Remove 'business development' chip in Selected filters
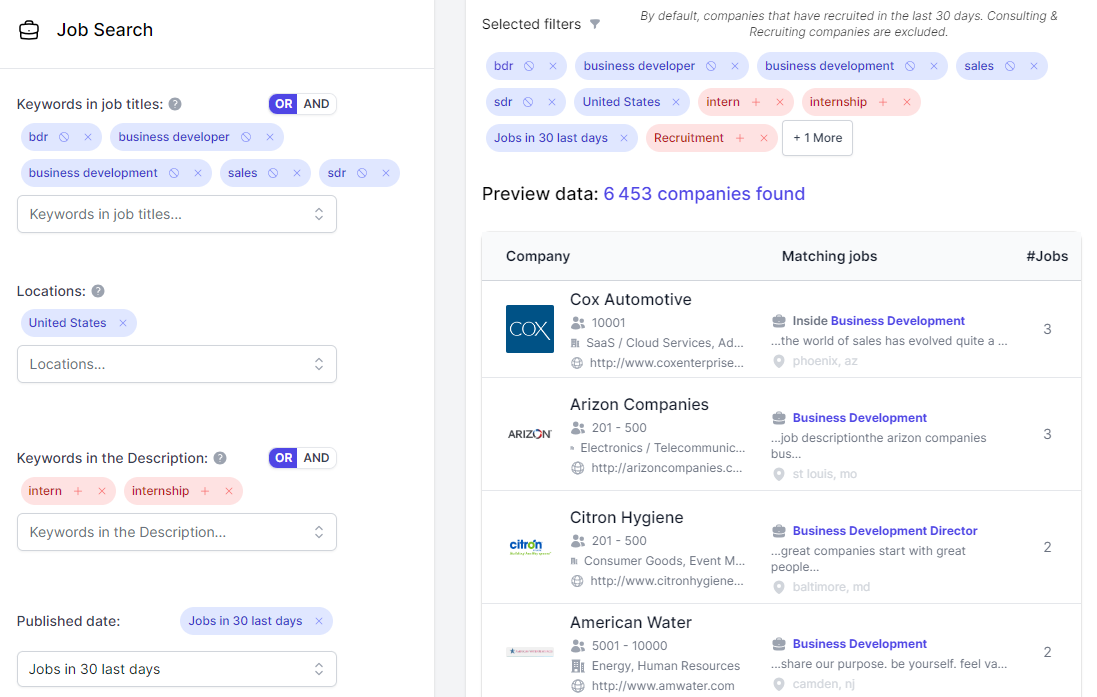Image resolution: width=1097 pixels, height=697 pixels. [x=934, y=66]
